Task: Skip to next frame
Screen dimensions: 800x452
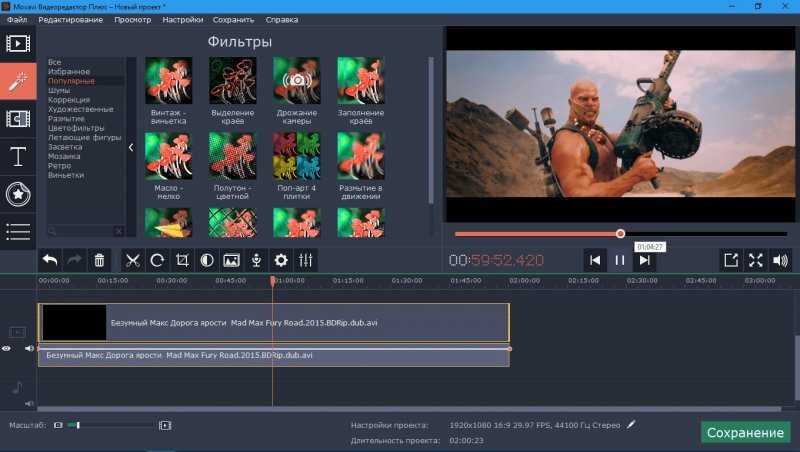Action: coord(644,260)
